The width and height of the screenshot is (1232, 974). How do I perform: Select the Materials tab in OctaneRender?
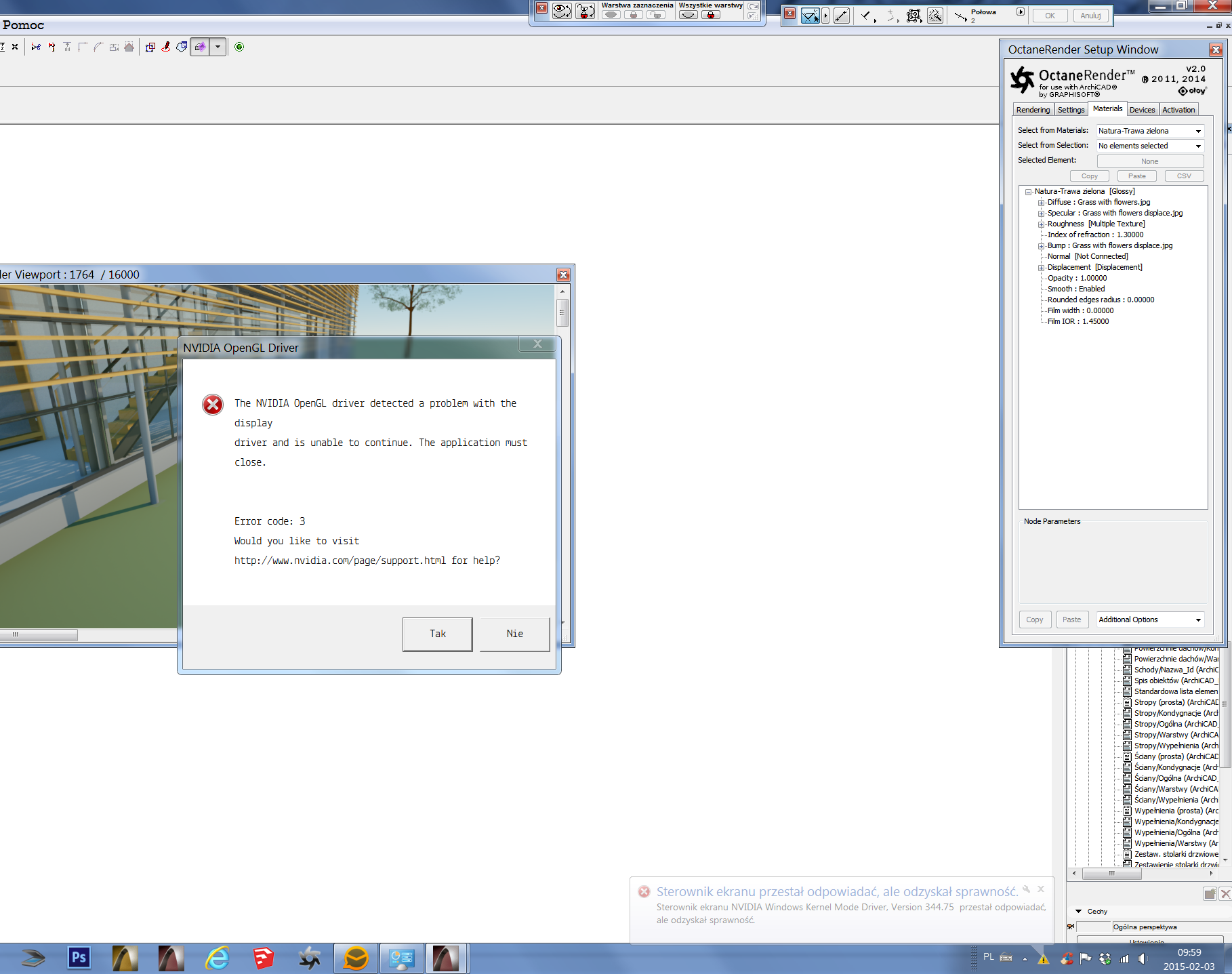[1107, 108]
